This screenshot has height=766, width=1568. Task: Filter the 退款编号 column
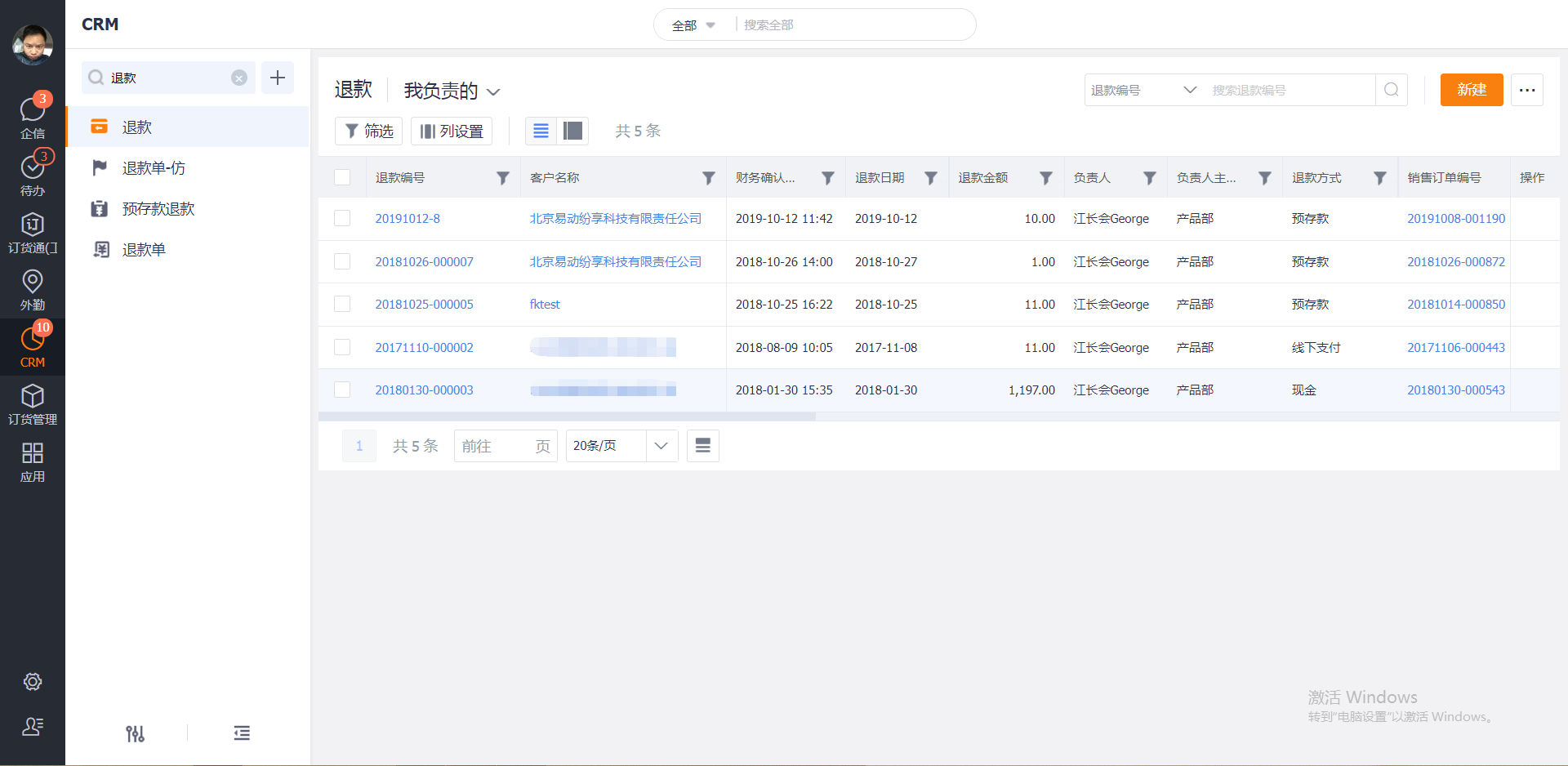503,178
